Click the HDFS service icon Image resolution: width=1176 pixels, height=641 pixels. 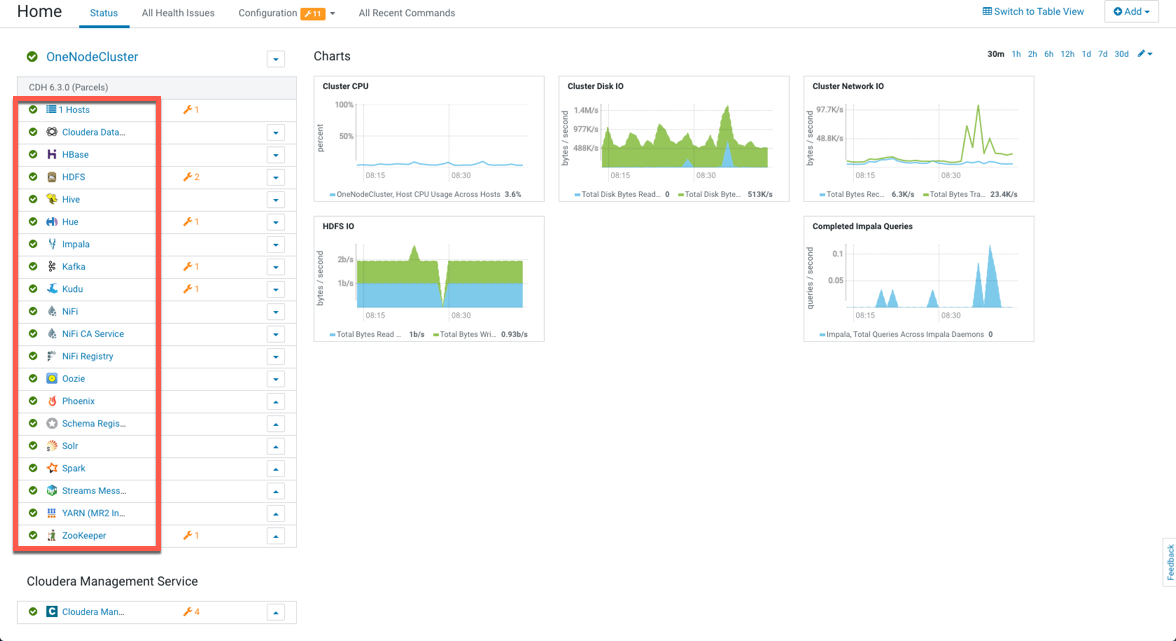[52, 177]
